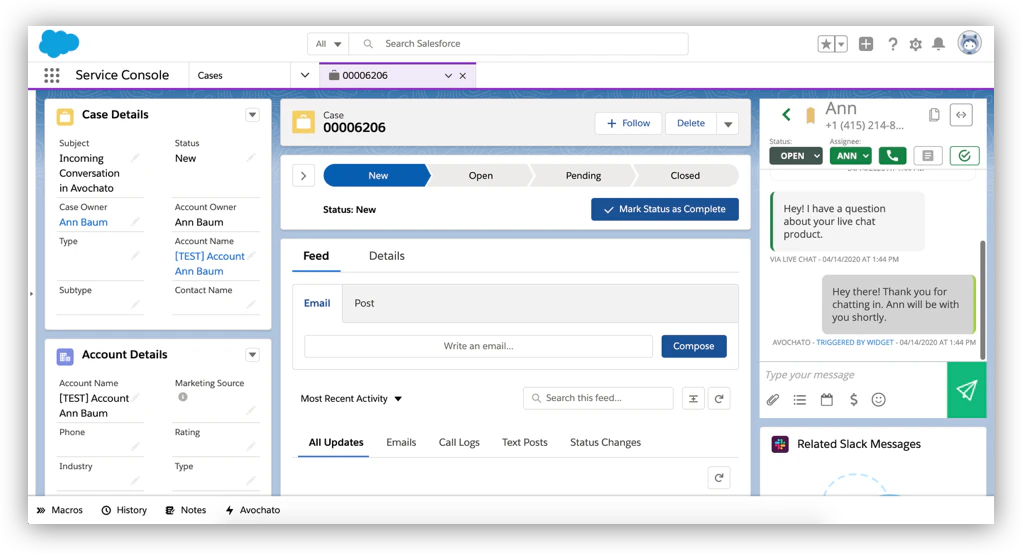Open the Help question mark icon
1022x554 pixels.
[892, 44]
